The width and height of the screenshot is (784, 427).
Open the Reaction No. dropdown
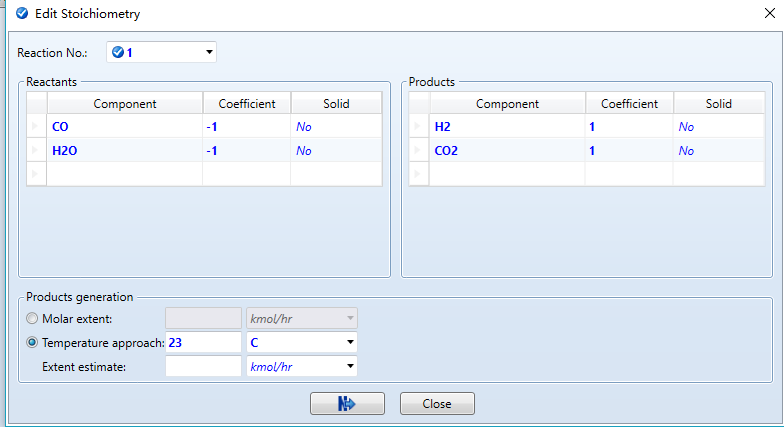point(209,52)
